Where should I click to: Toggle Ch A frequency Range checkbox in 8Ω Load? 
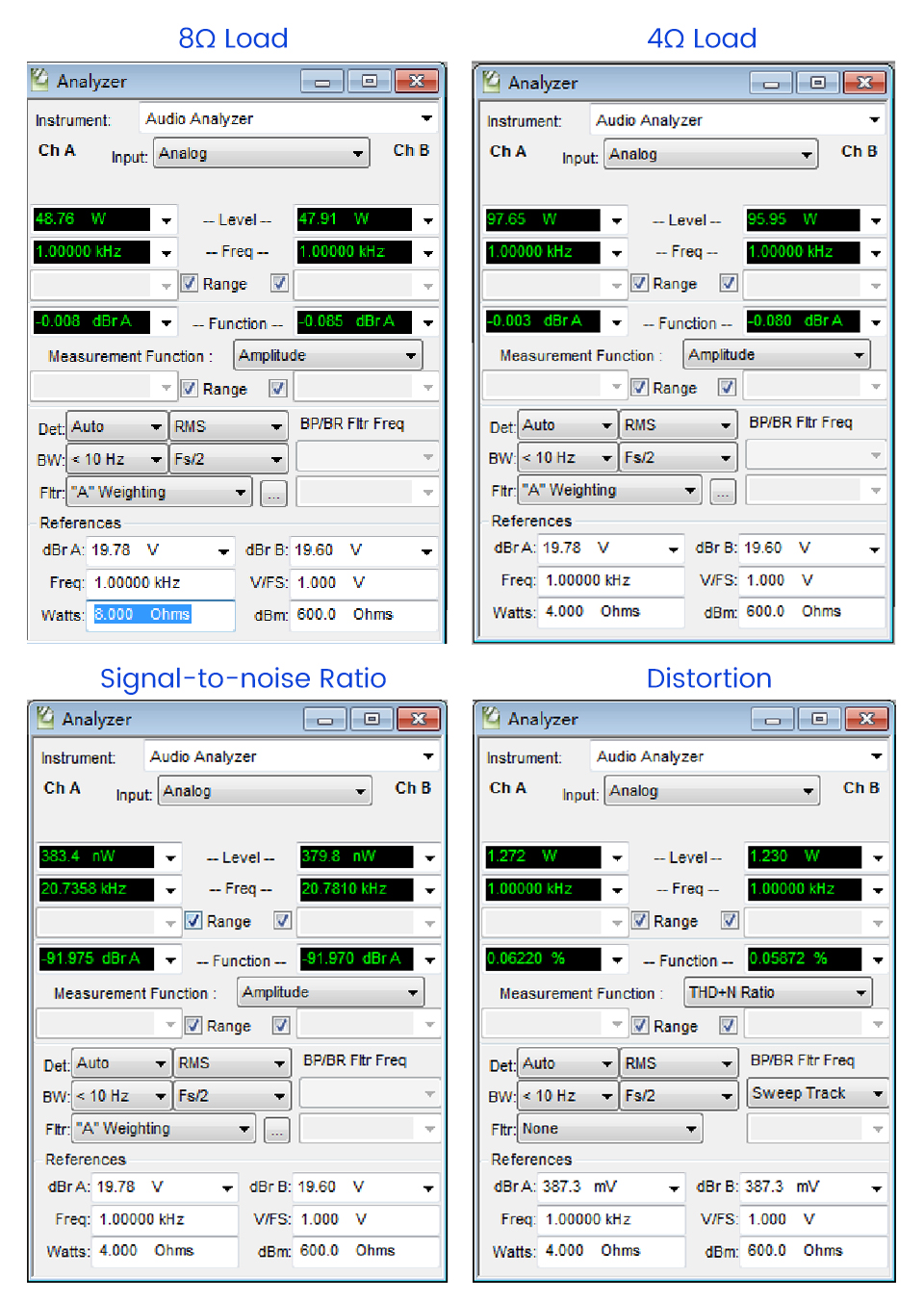[x=190, y=283]
